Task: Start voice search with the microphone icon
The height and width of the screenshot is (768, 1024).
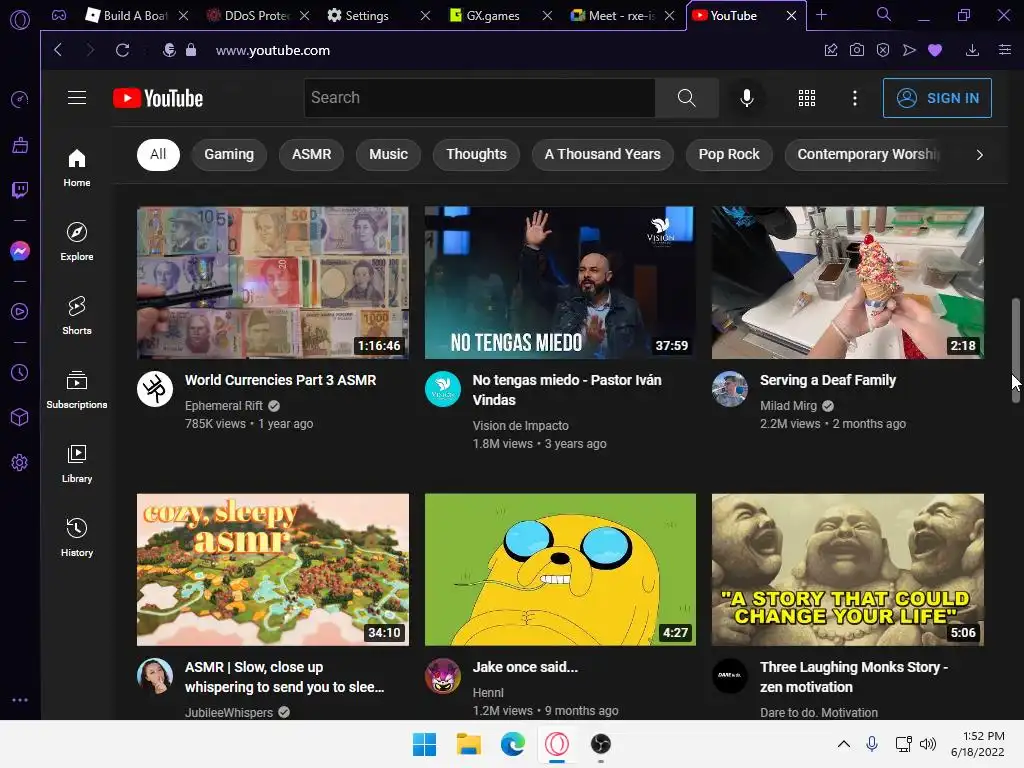Action: 746,98
